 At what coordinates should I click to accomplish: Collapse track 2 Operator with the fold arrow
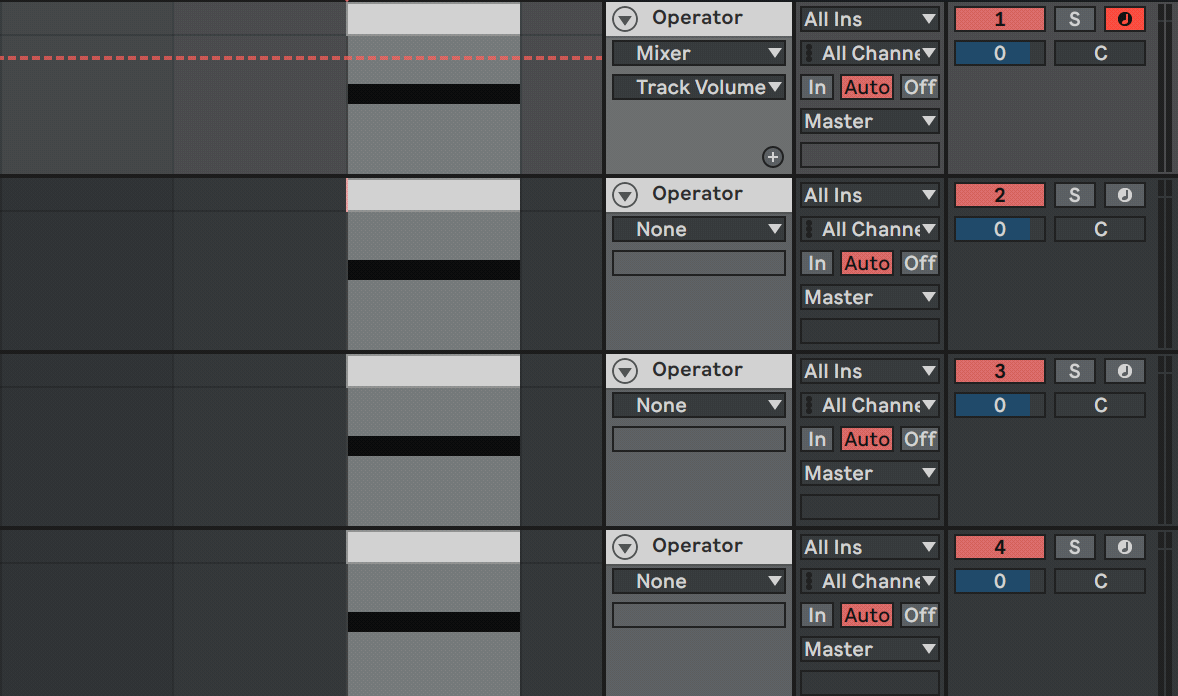coord(625,195)
